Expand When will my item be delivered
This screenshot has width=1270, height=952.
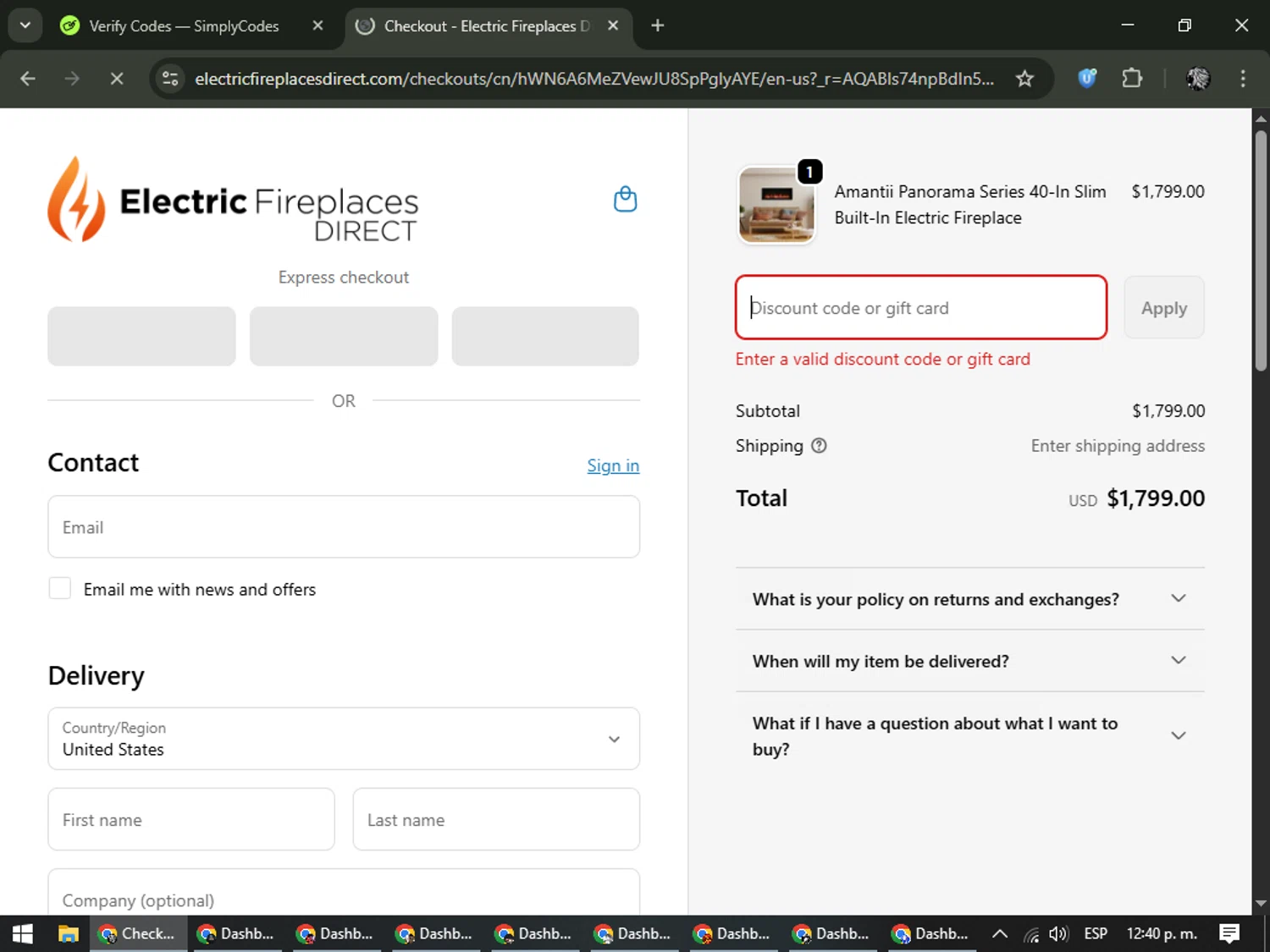pos(969,661)
